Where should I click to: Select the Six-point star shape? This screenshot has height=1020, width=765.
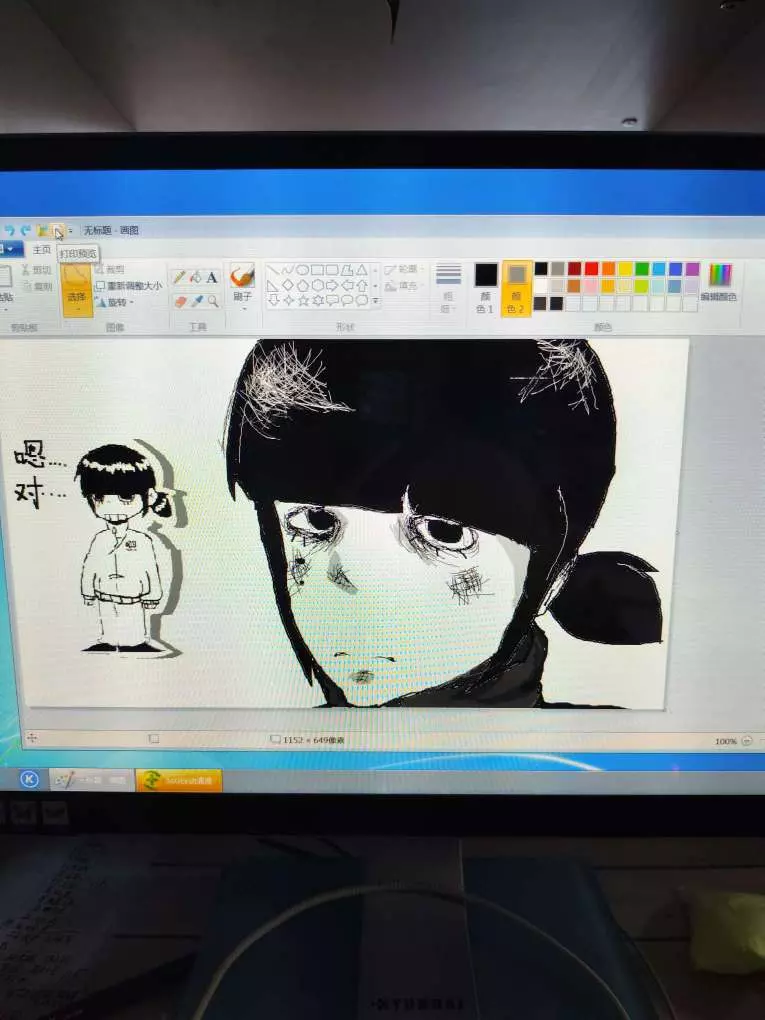(x=318, y=301)
